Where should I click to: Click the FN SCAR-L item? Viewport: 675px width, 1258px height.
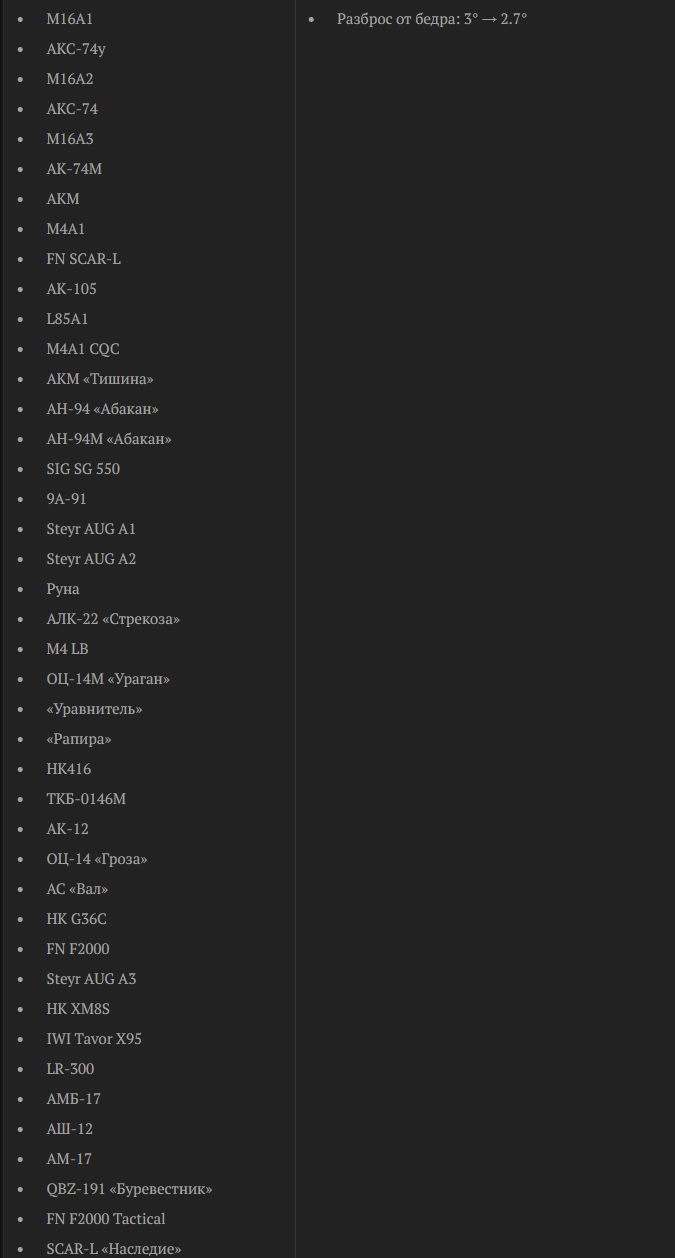coord(84,259)
